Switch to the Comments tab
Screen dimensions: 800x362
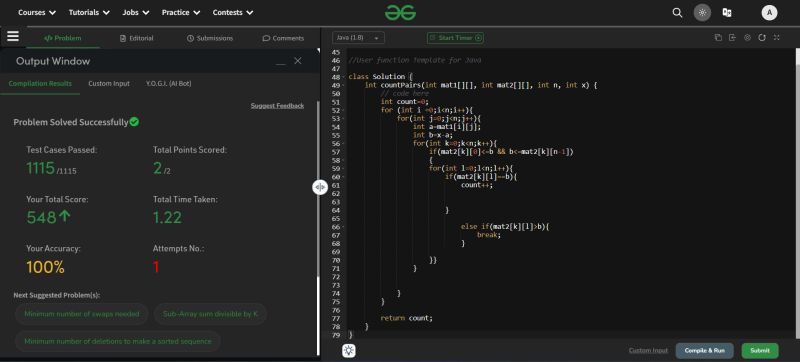point(283,38)
